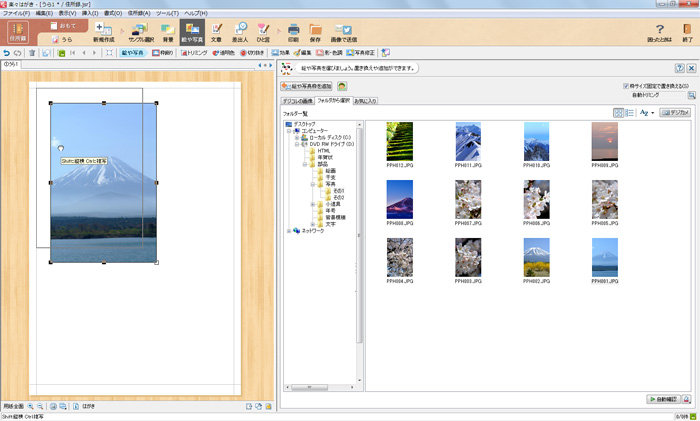Click the 印刷 print icon
The height and width of the screenshot is (421, 700).
coord(292,32)
